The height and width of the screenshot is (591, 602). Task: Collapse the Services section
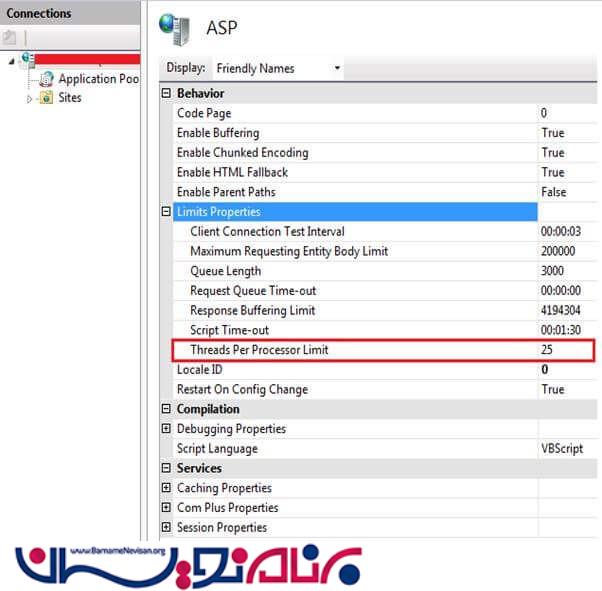tap(166, 468)
